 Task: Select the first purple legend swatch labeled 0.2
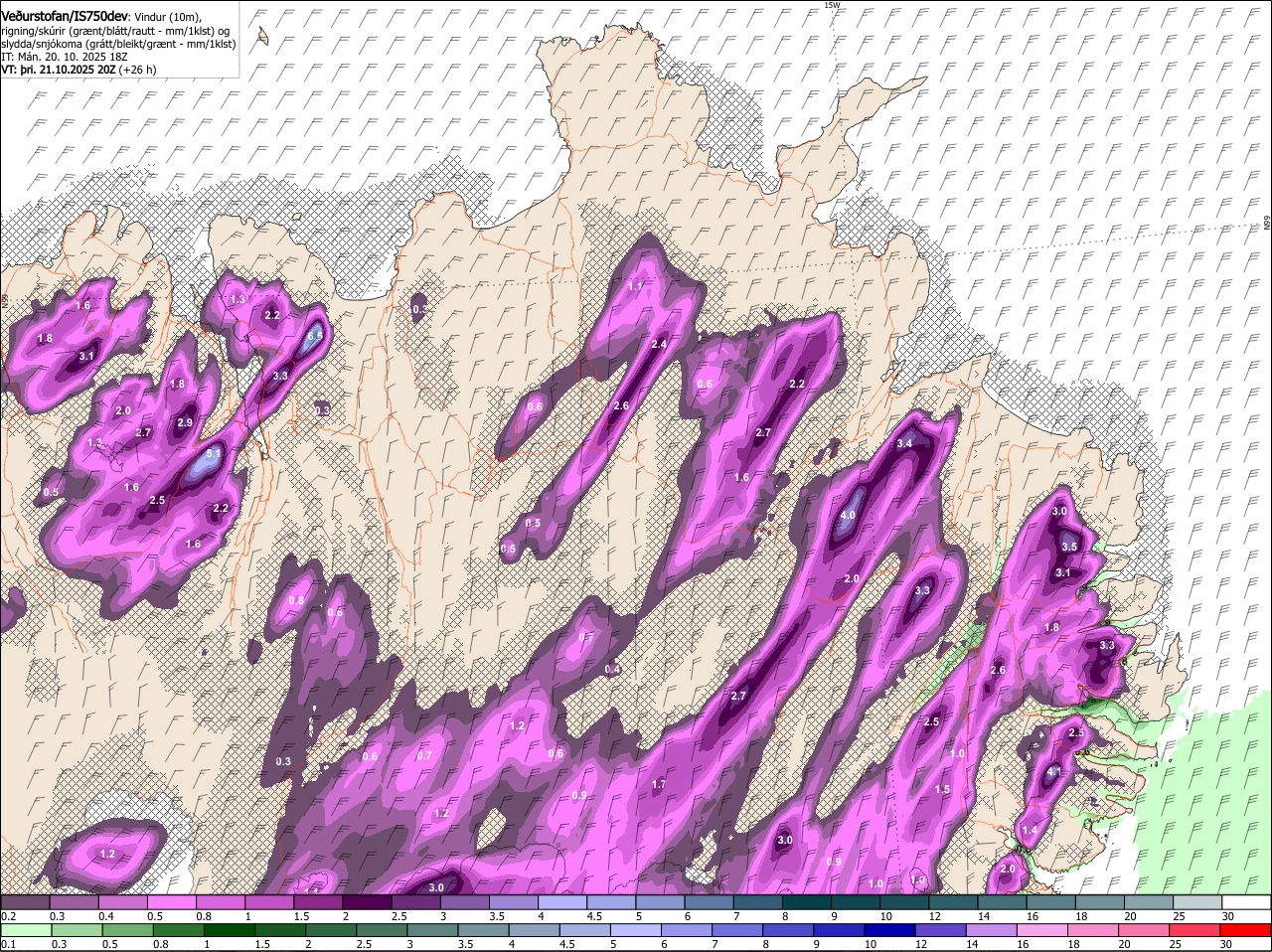25,902
